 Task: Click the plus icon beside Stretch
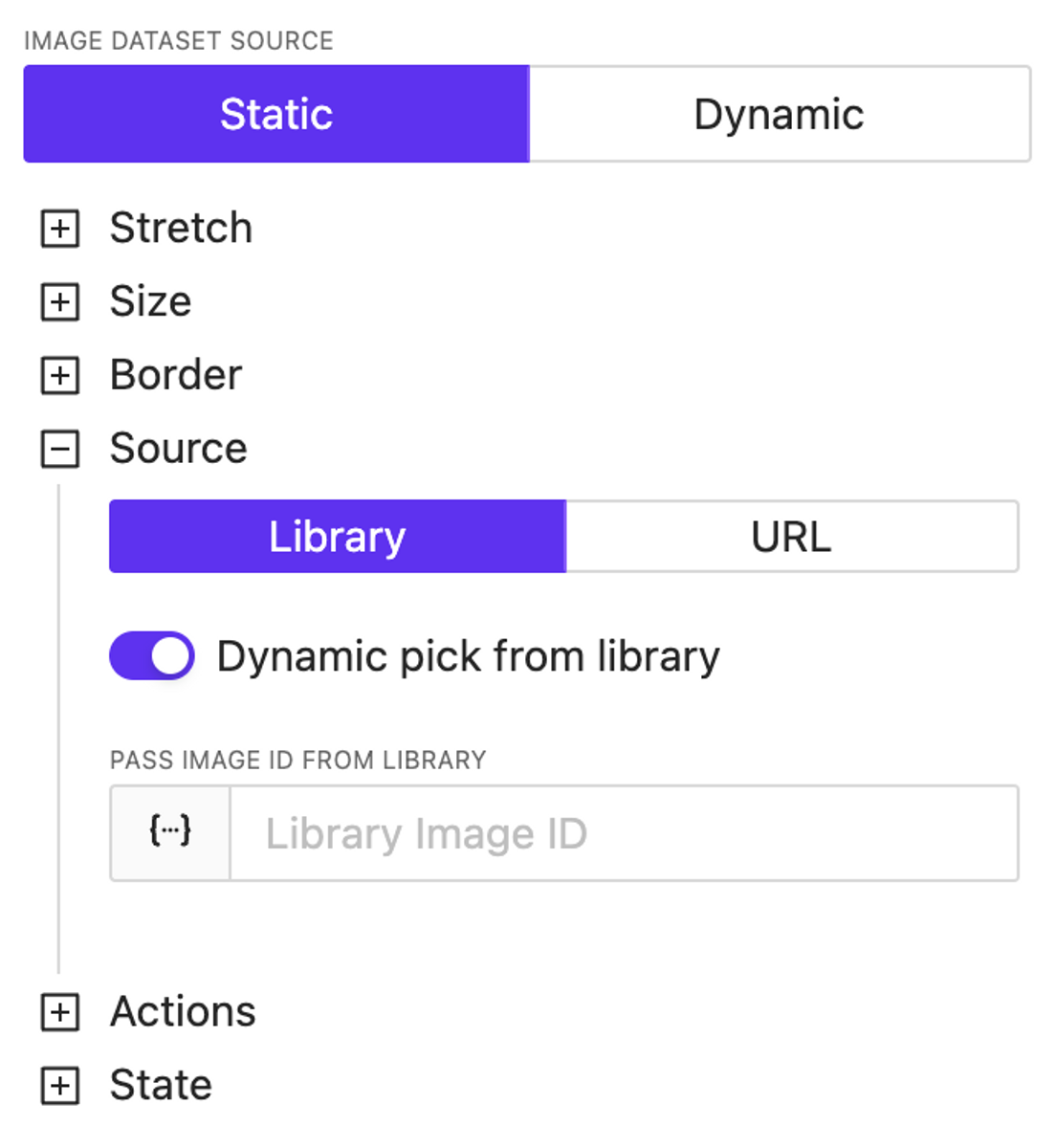pos(60,229)
